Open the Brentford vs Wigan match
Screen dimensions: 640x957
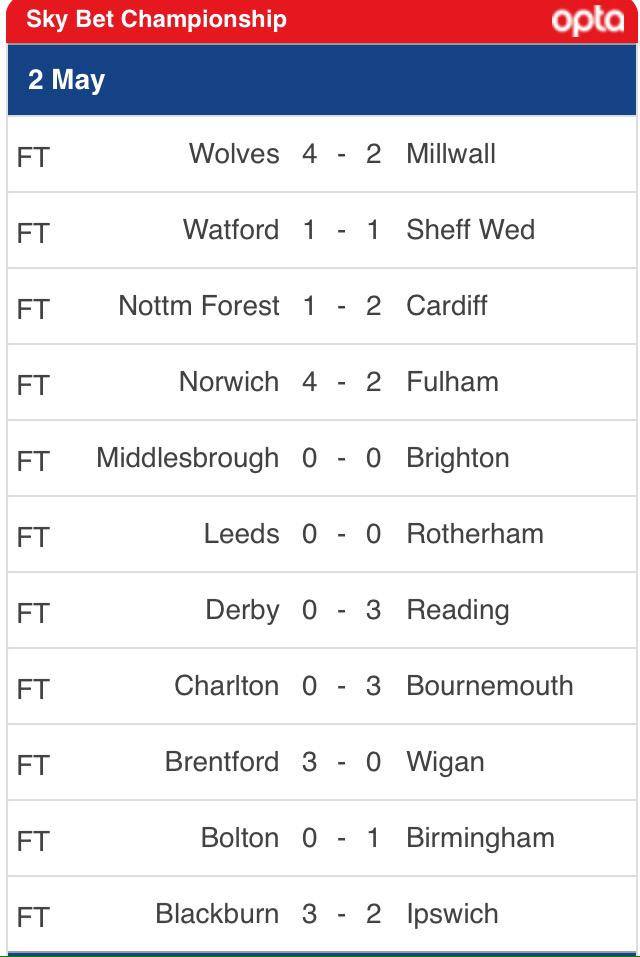click(322, 762)
